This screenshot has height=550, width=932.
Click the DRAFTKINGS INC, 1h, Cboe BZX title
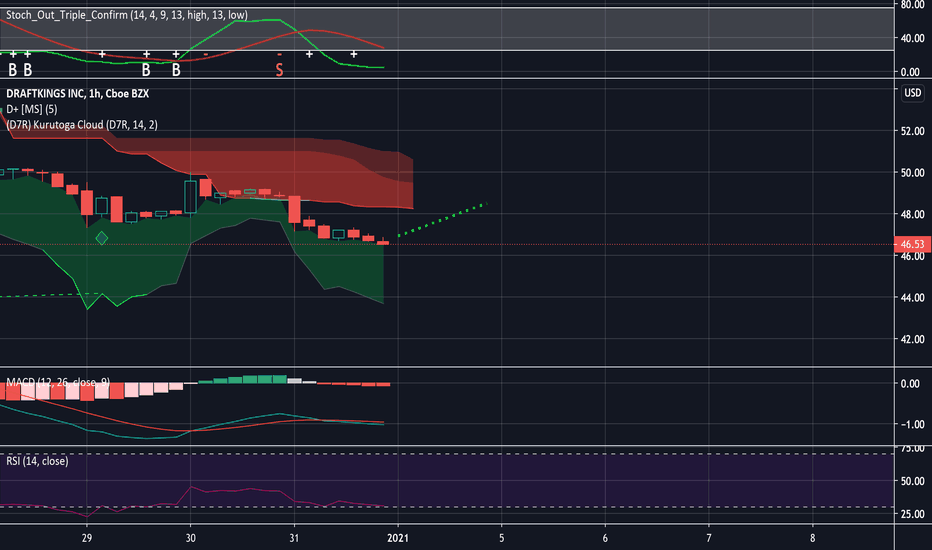tap(77, 93)
